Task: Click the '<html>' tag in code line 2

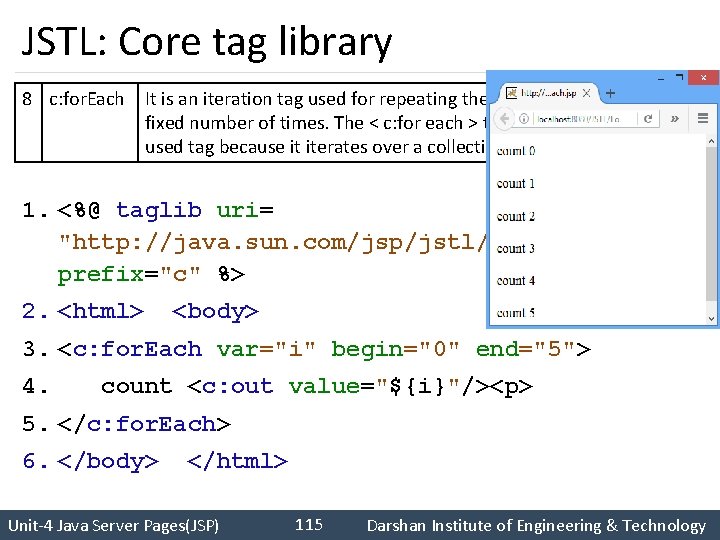Action: (100, 311)
